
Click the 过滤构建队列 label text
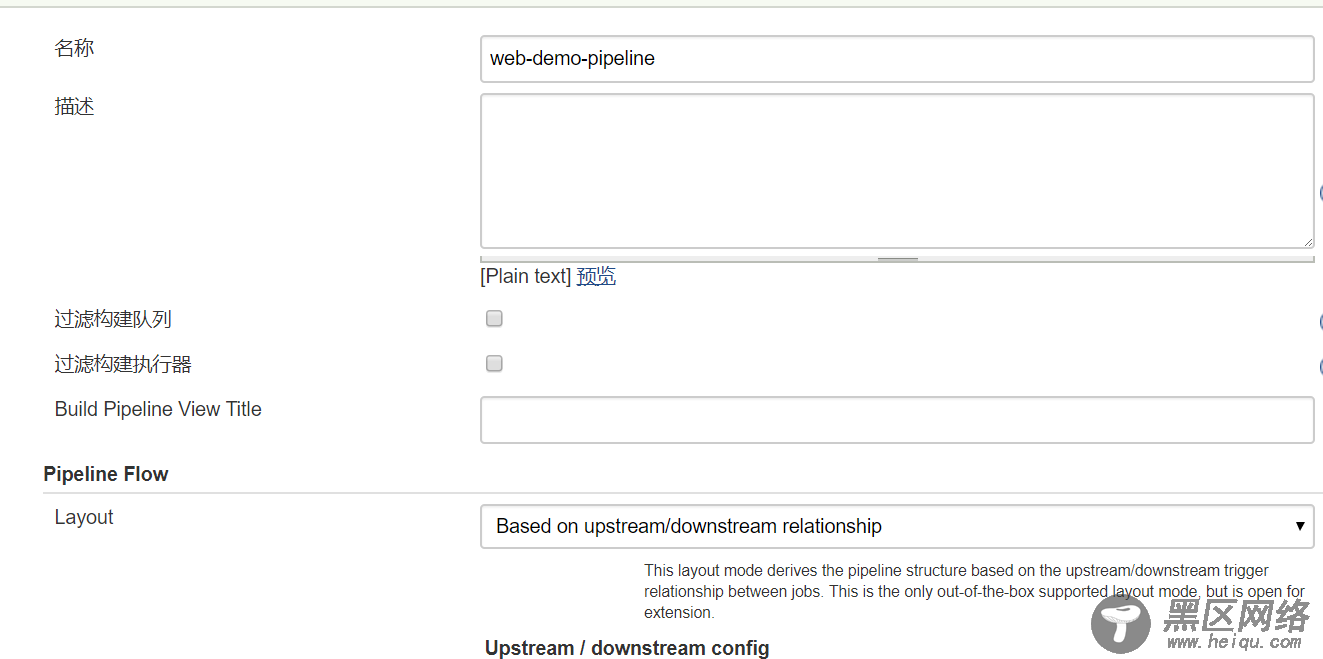(113, 320)
